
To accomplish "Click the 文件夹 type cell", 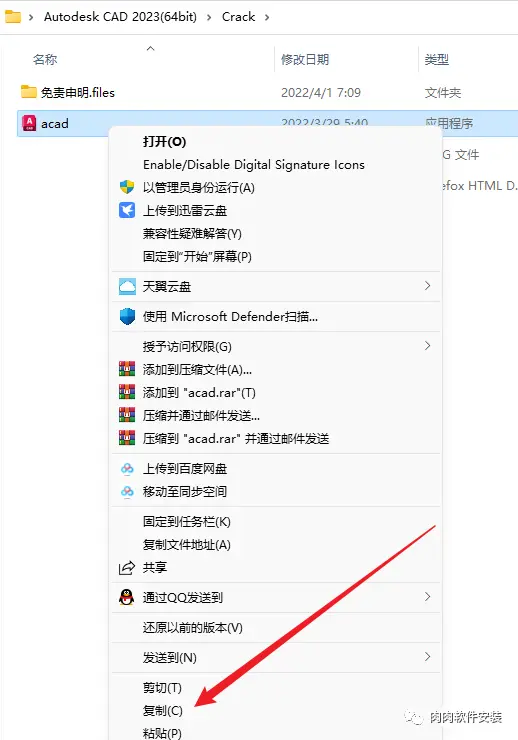I will pyautogui.click(x=443, y=92).
